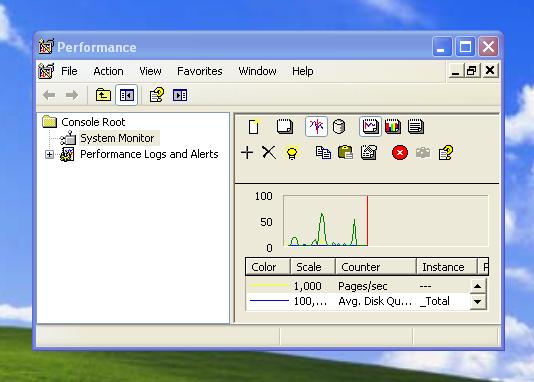The height and width of the screenshot is (382, 534).
Task: Open the File menu
Action: coord(69,71)
